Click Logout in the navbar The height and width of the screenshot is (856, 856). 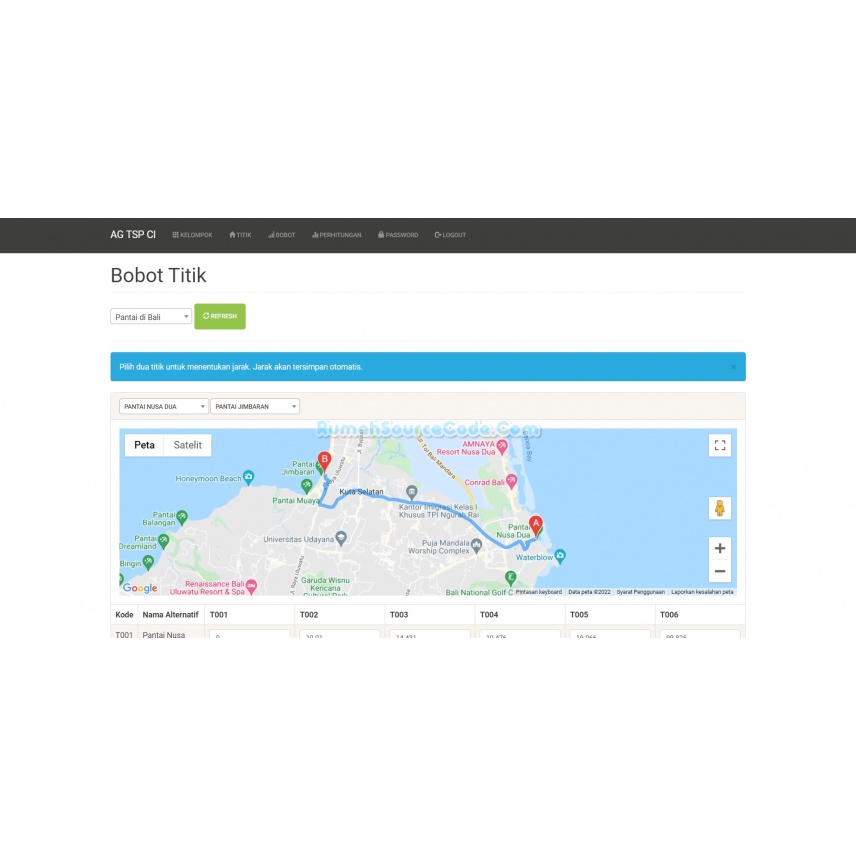[450, 235]
